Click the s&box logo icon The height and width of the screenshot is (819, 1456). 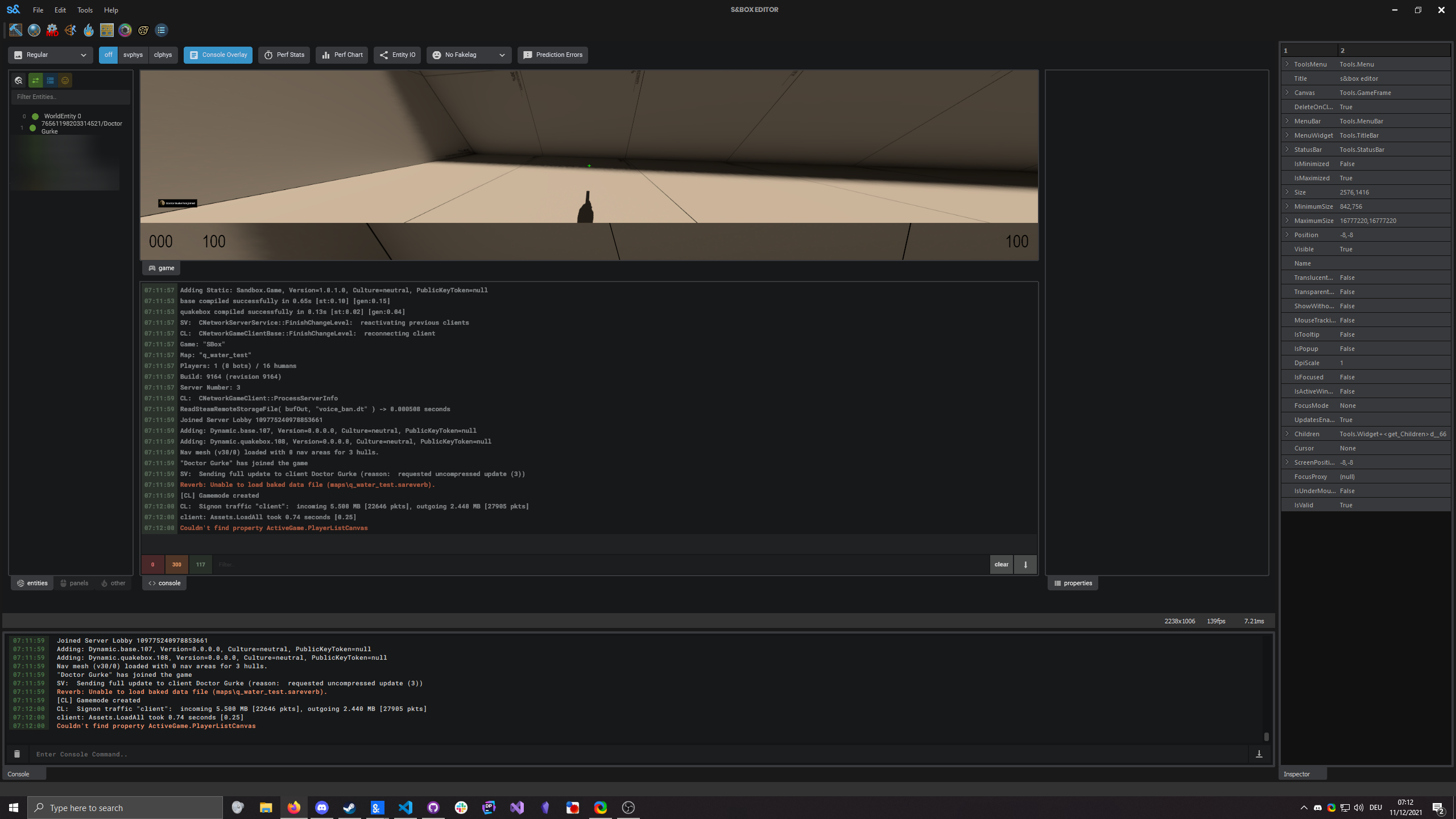click(13, 10)
